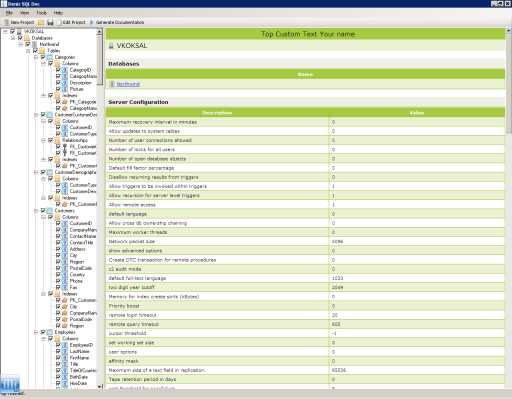Click the Employees table icon
512x399 pixels.
(x=50, y=332)
